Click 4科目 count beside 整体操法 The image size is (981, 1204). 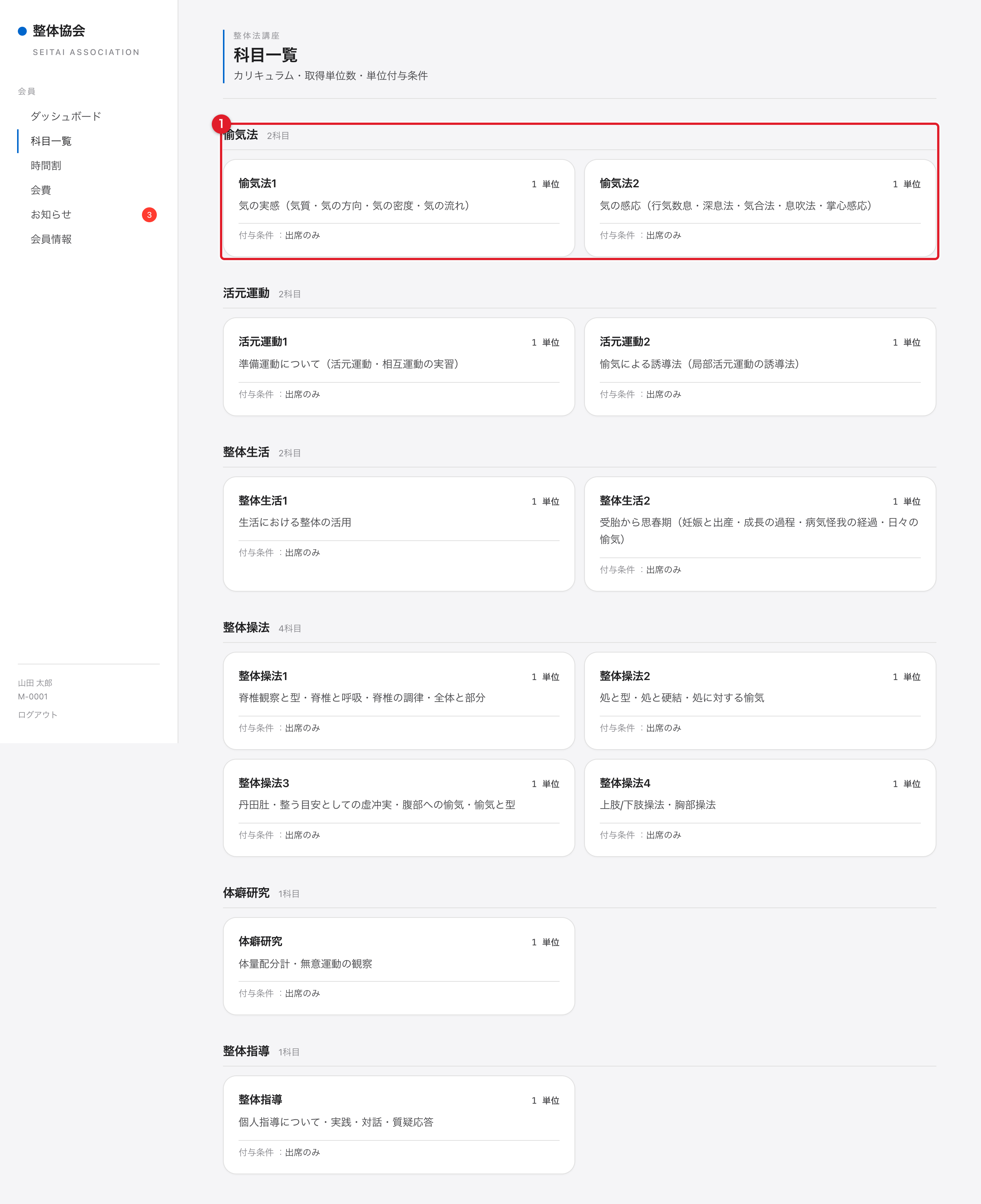[x=290, y=628]
